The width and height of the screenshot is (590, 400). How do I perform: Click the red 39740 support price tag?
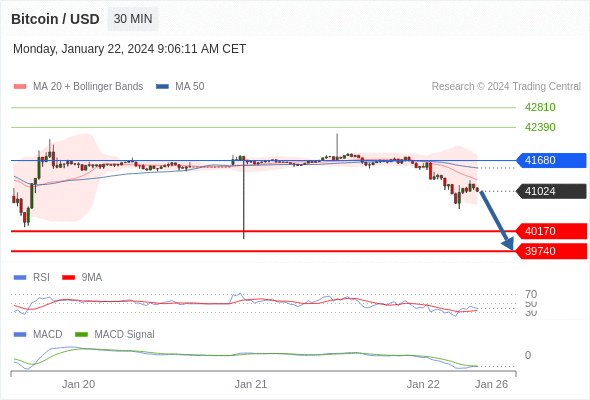coord(551,251)
